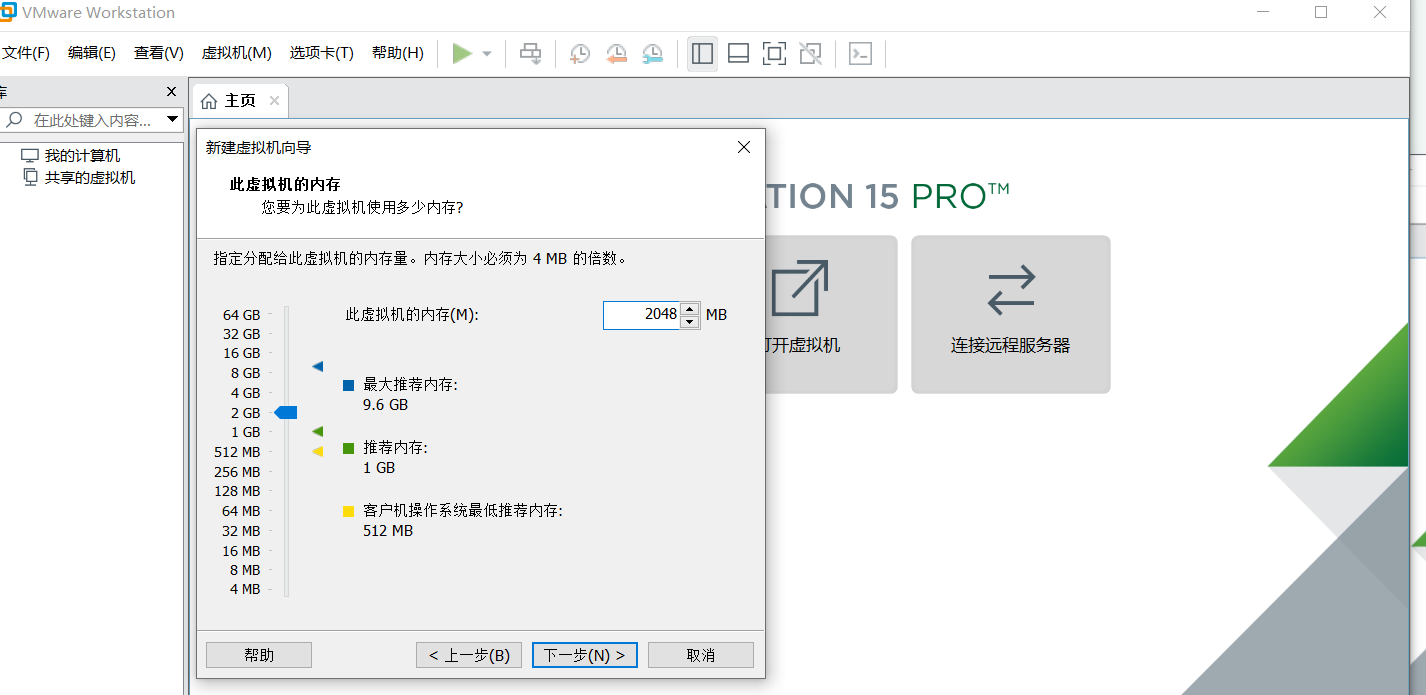
Task: Click the 下一步(N) > button
Action: coord(585,655)
